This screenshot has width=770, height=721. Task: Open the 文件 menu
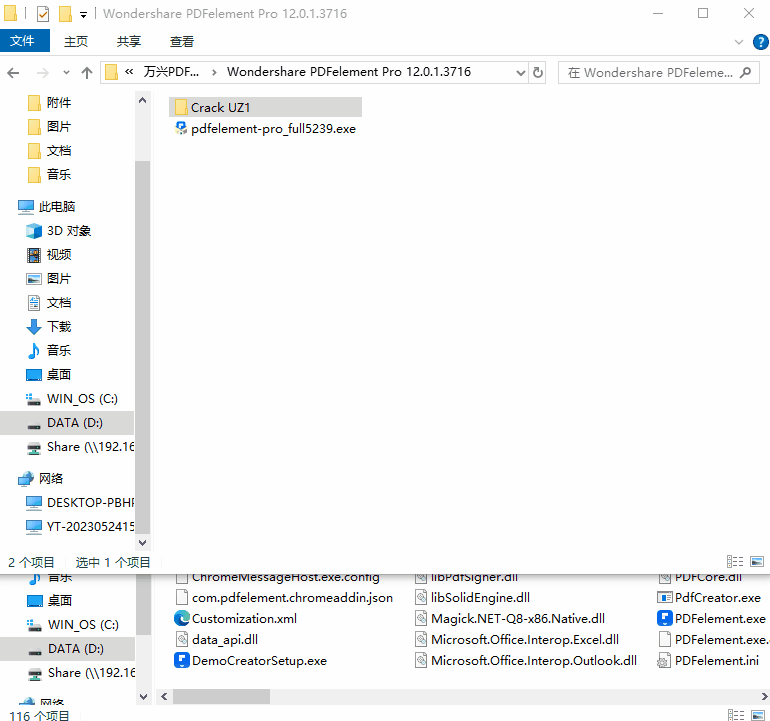coord(23,41)
